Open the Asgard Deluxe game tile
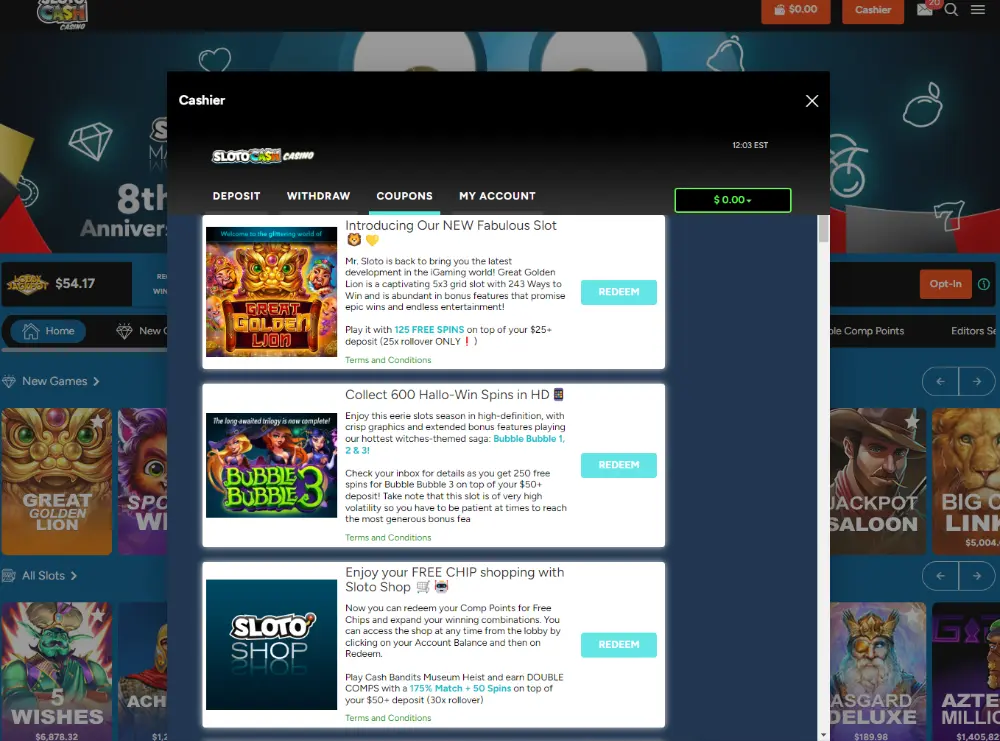This screenshot has width=1000, height=741. [x=878, y=671]
